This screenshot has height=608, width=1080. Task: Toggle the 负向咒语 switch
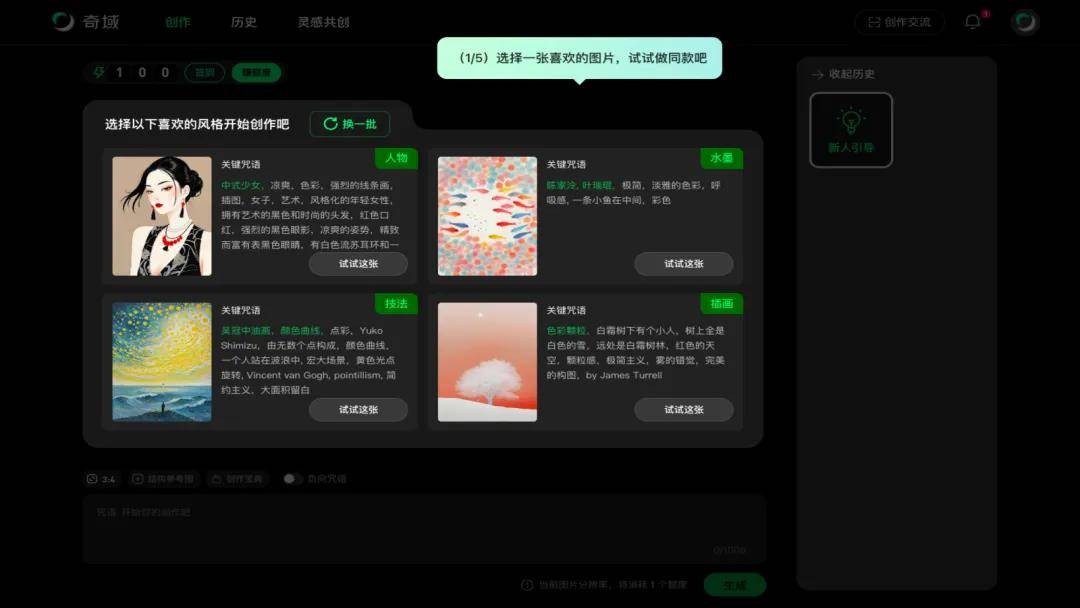[x=291, y=479]
